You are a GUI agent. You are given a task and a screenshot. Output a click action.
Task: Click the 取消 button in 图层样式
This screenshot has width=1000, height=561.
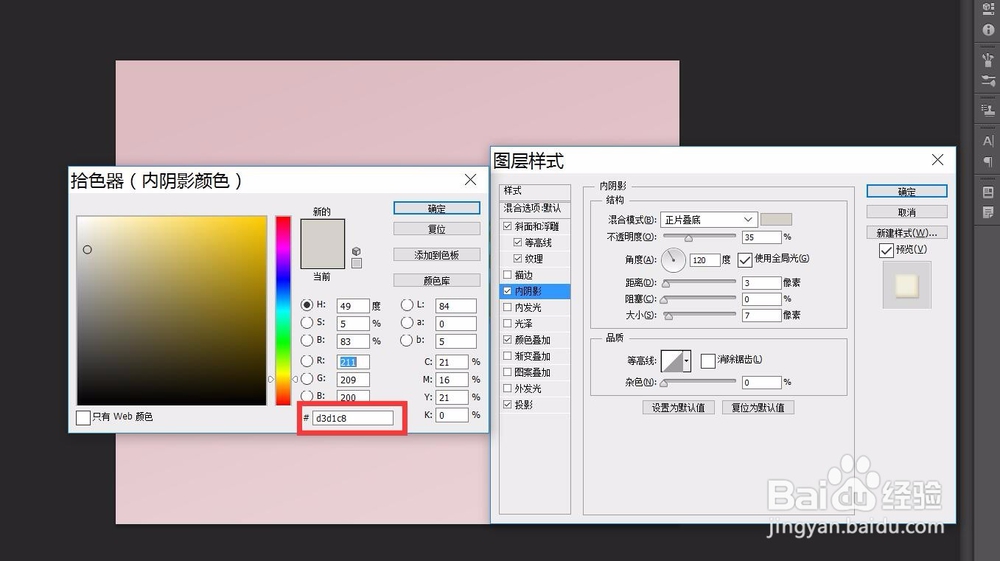907,212
